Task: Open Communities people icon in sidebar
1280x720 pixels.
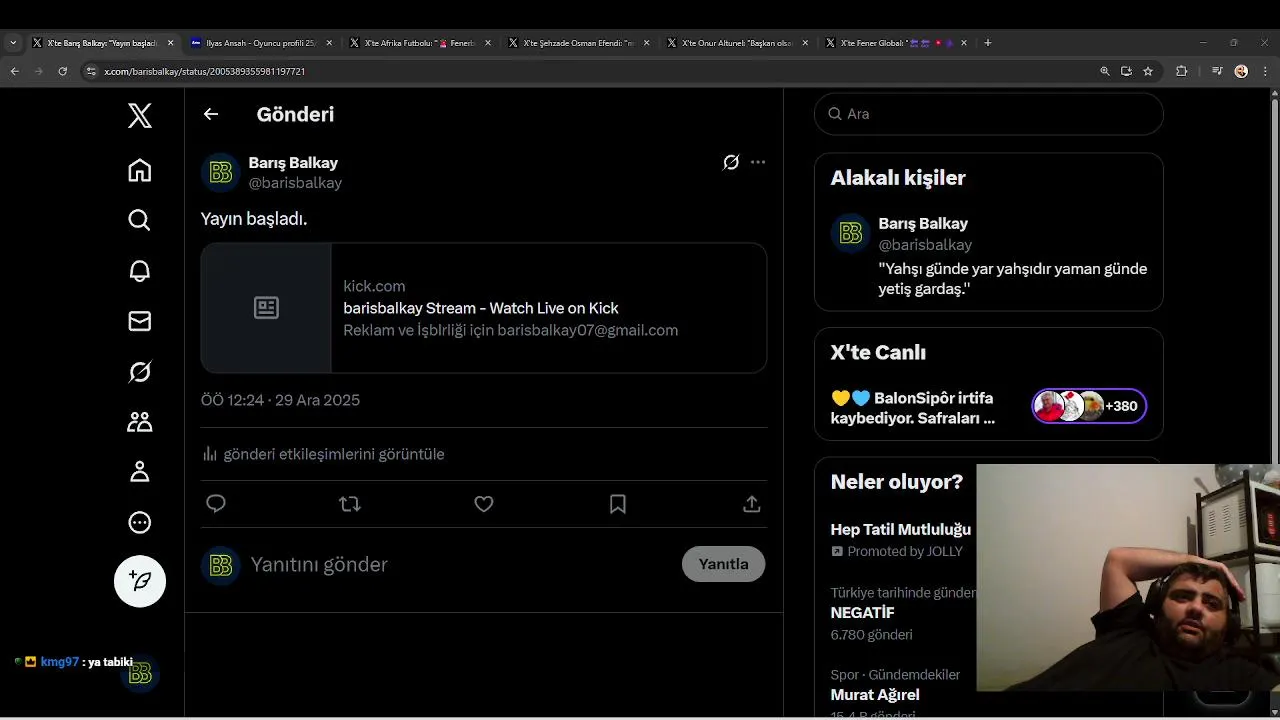Action: [x=140, y=422]
